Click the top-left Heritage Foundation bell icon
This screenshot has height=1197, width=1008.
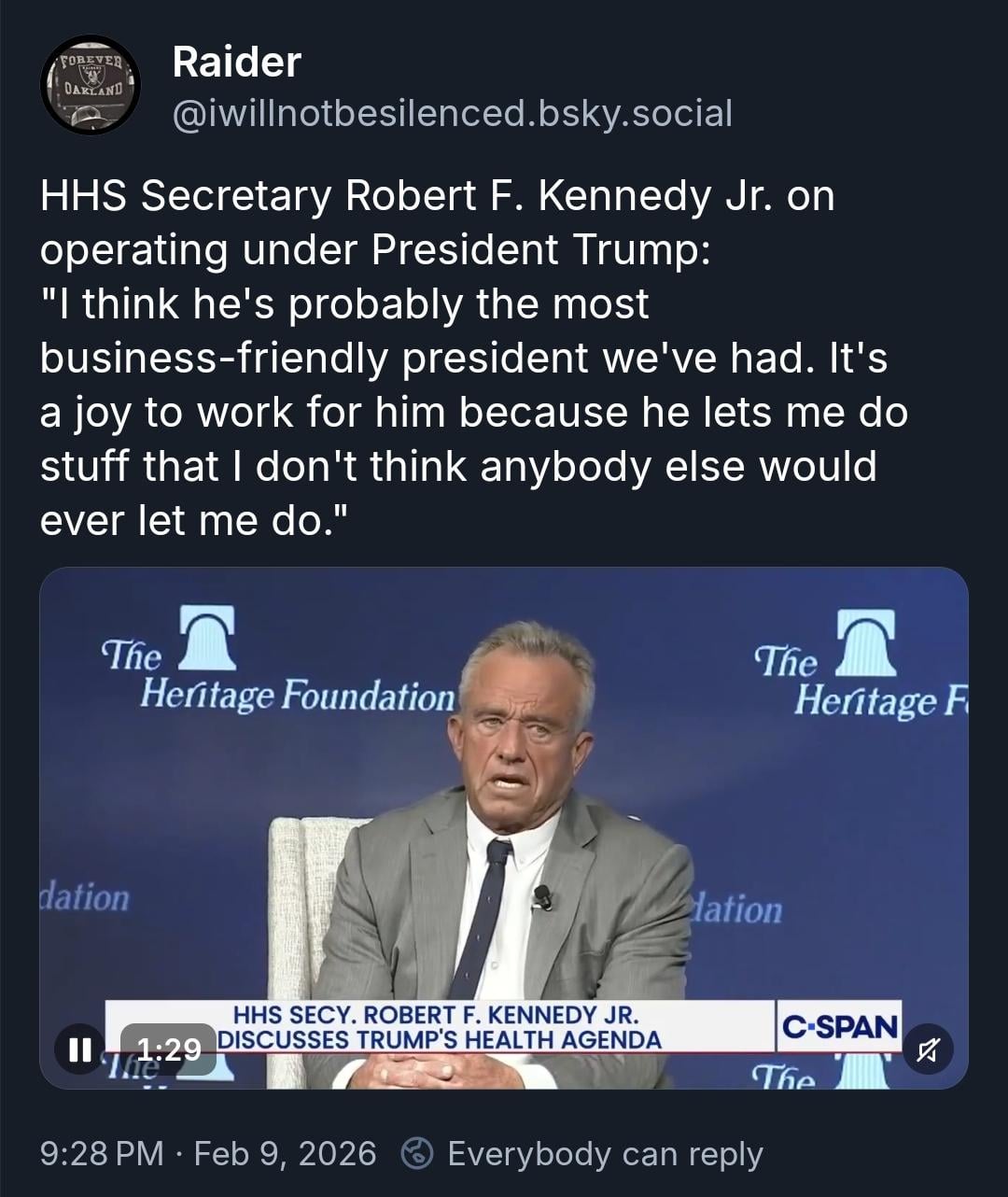tap(207, 639)
